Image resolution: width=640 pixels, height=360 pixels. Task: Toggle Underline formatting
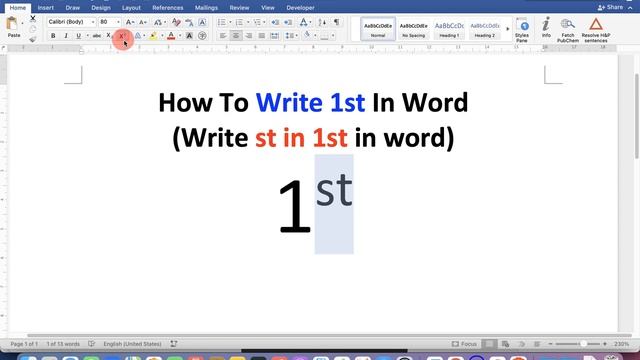(x=78, y=36)
